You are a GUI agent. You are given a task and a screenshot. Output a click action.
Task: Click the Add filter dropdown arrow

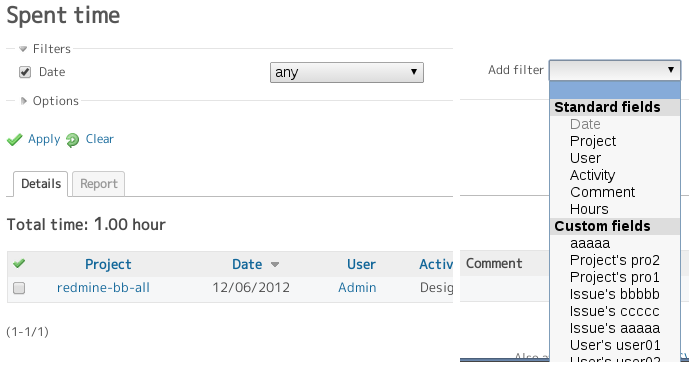[671, 70]
